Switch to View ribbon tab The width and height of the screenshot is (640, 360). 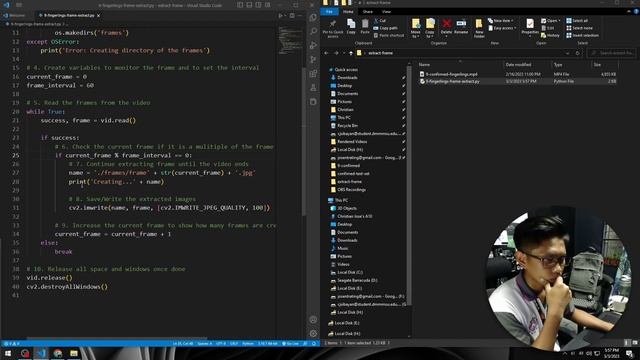click(x=386, y=12)
